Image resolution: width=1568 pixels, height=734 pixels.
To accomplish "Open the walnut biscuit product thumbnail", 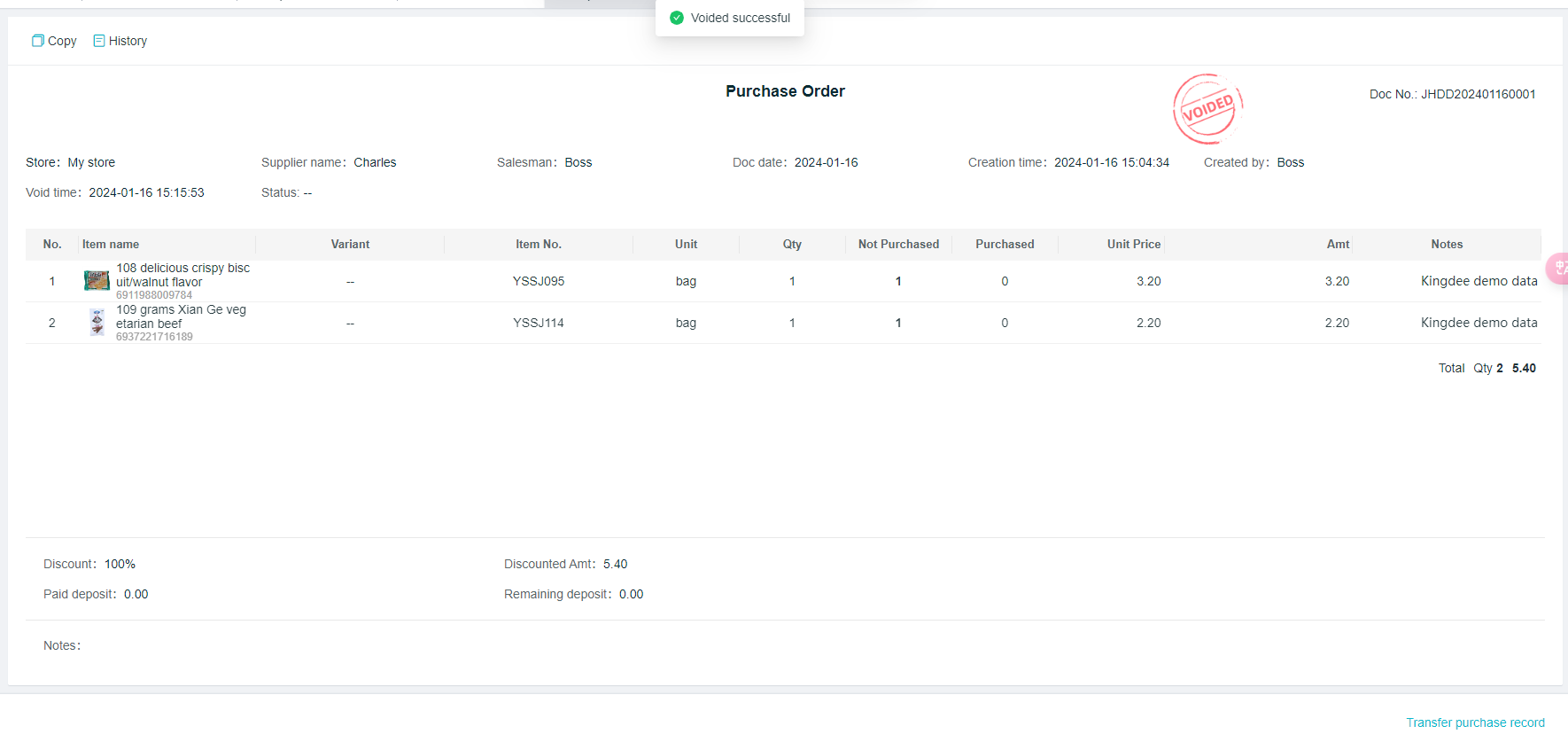I will [x=97, y=281].
